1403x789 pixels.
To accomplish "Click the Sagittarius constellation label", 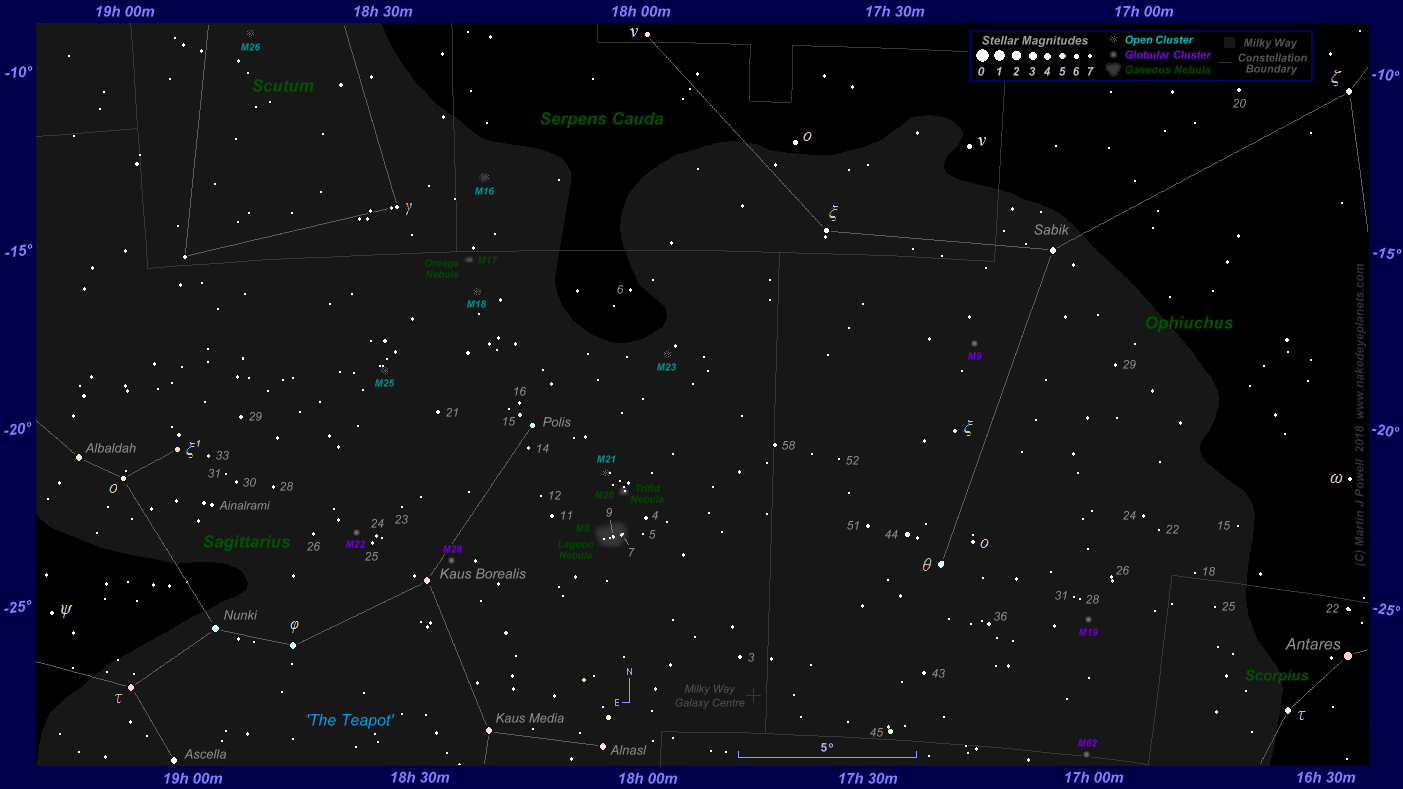I will pos(246,542).
